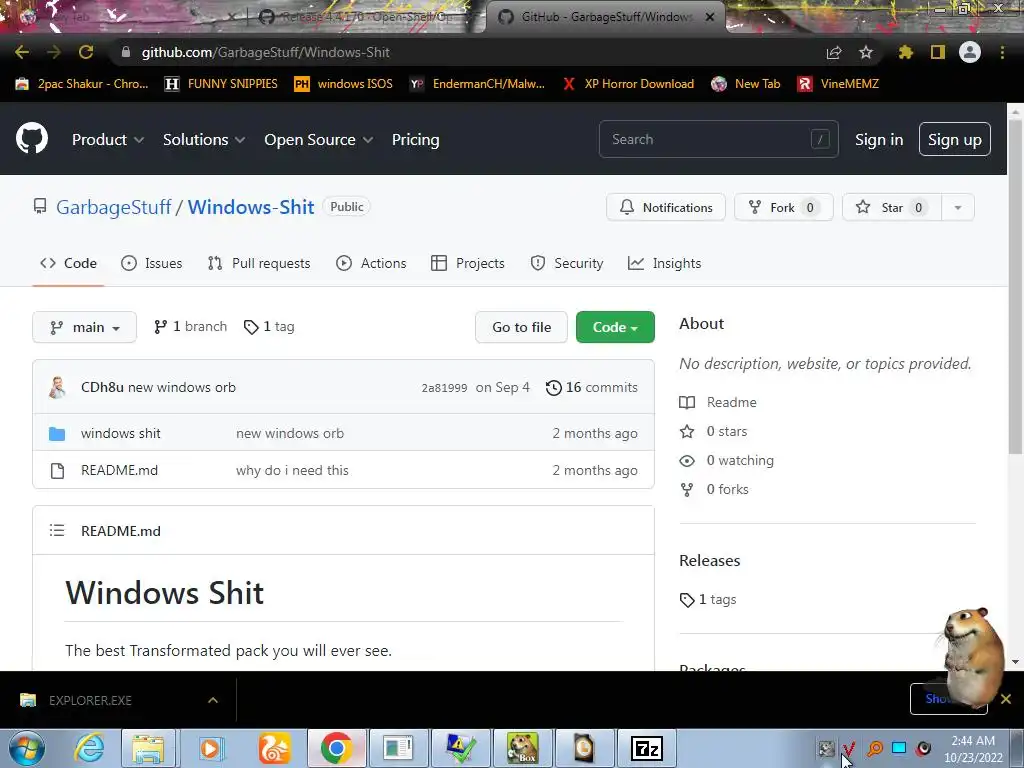Click the README table of contents icon
Viewport: 1024px width, 768px height.
pyautogui.click(x=57, y=530)
